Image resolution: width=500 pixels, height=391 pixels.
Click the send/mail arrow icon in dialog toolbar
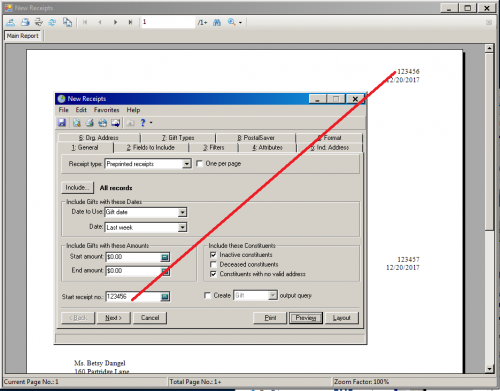click(x=115, y=123)
